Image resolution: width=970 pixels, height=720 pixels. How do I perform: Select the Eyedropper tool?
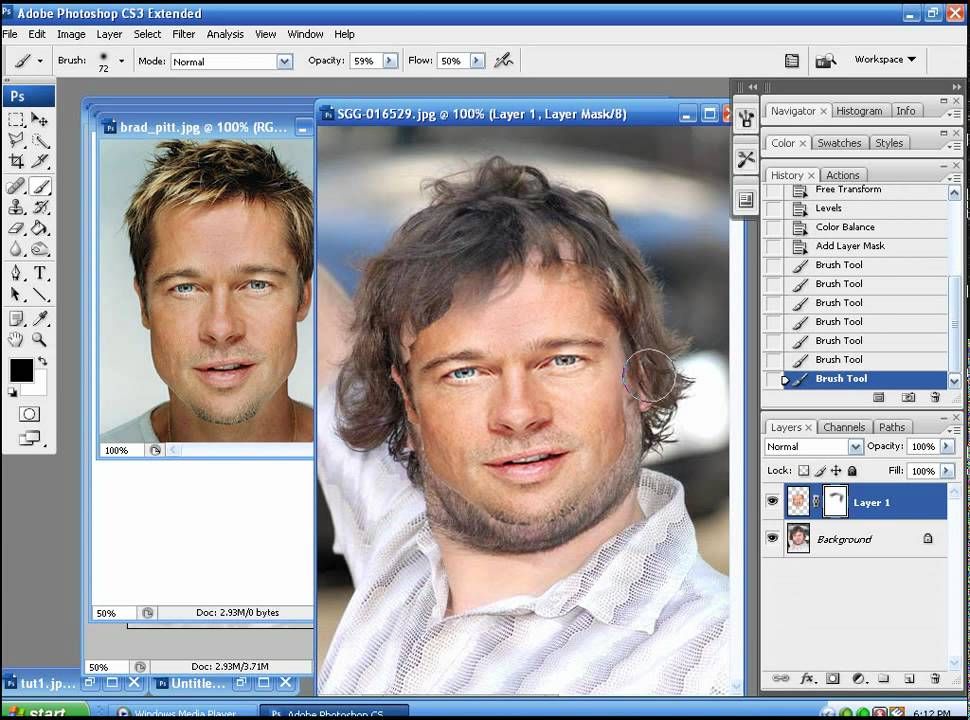[40, 318]
